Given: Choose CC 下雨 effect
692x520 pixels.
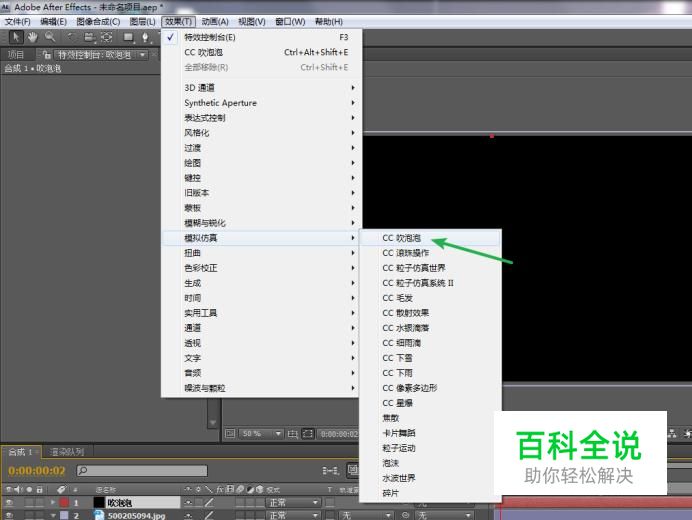Looking at the screenshot, I should pyautogui.click(x=430, y=373).
